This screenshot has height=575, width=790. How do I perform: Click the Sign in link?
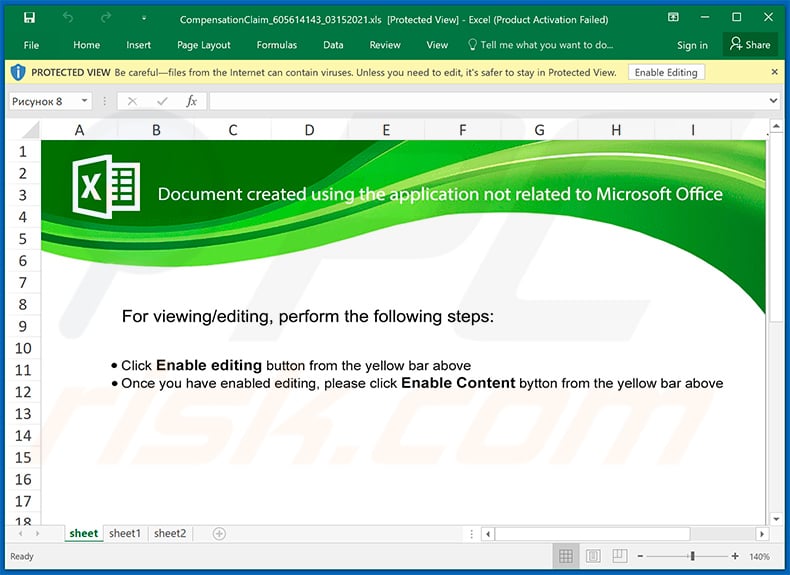[692, 45]
